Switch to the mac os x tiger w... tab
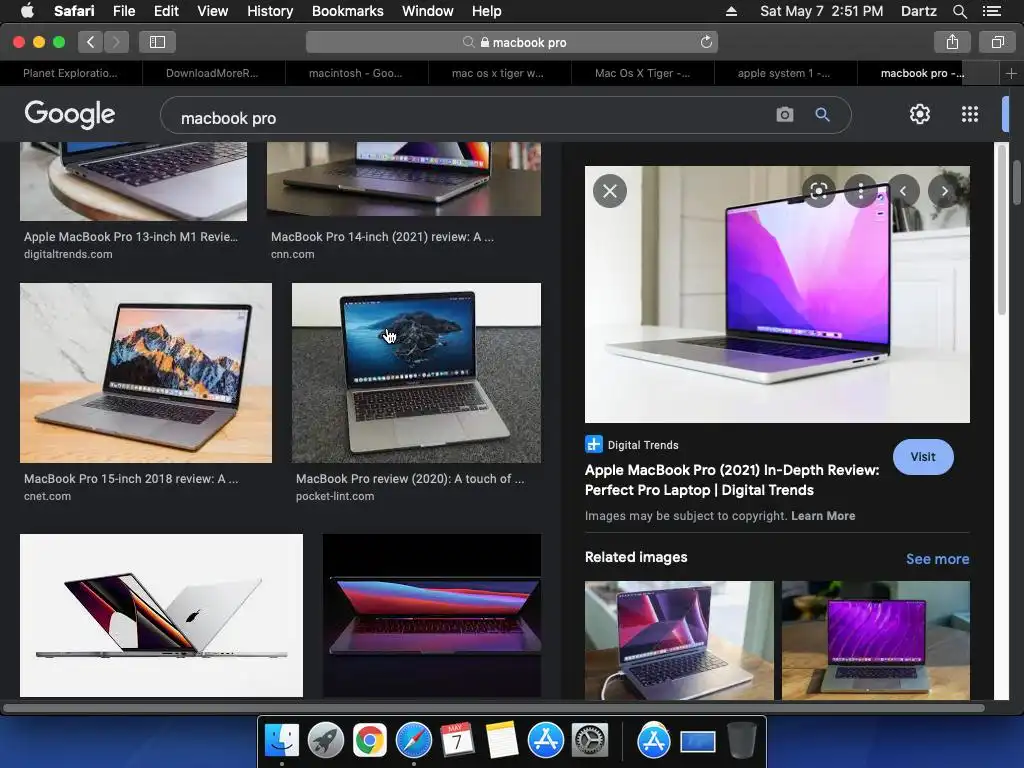1024x768 pixels. 498,73
